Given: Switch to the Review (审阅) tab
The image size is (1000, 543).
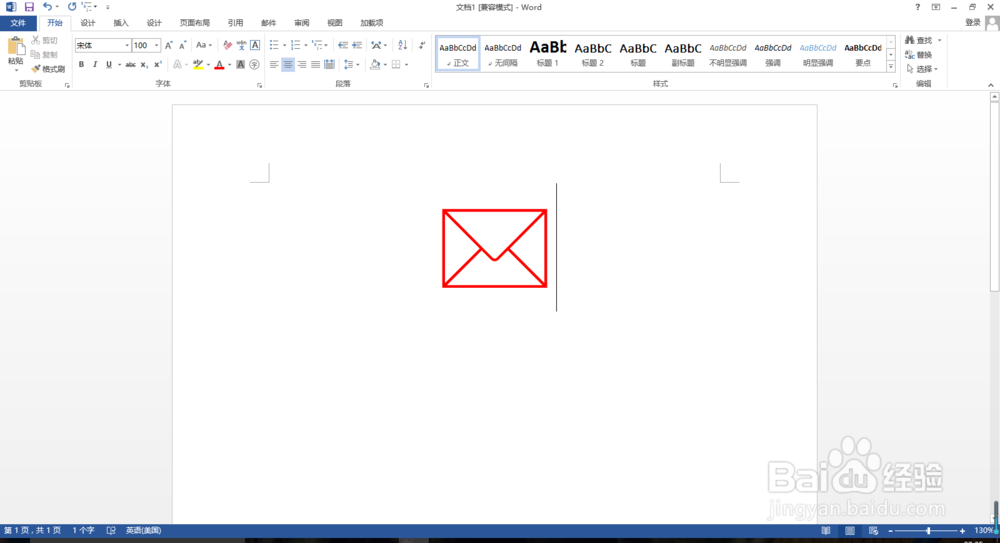Looking at the screenshot, I should point(302,23).
